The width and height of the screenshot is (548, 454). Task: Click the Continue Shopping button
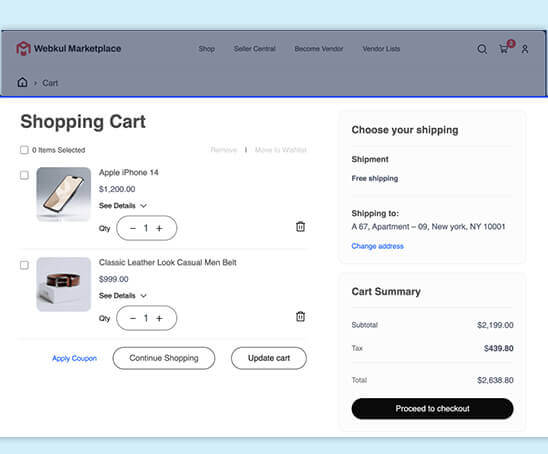164,358
